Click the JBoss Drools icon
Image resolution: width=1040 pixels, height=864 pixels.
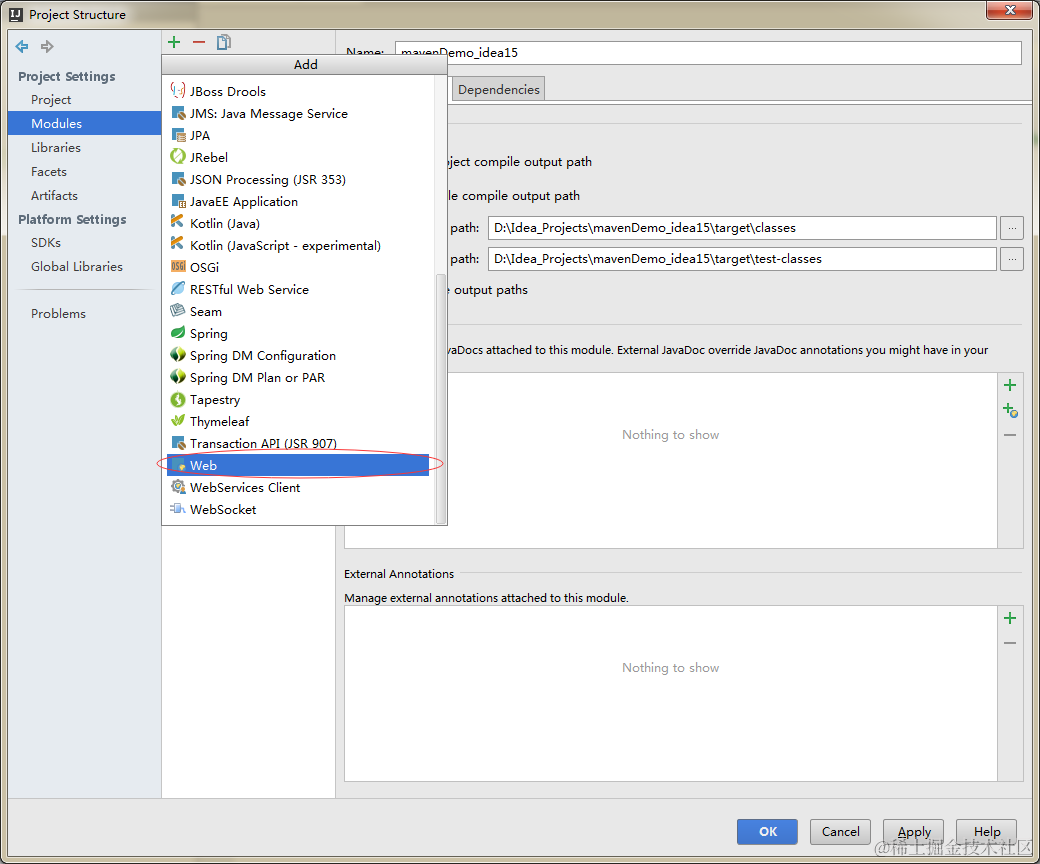[x=178, y=91]
